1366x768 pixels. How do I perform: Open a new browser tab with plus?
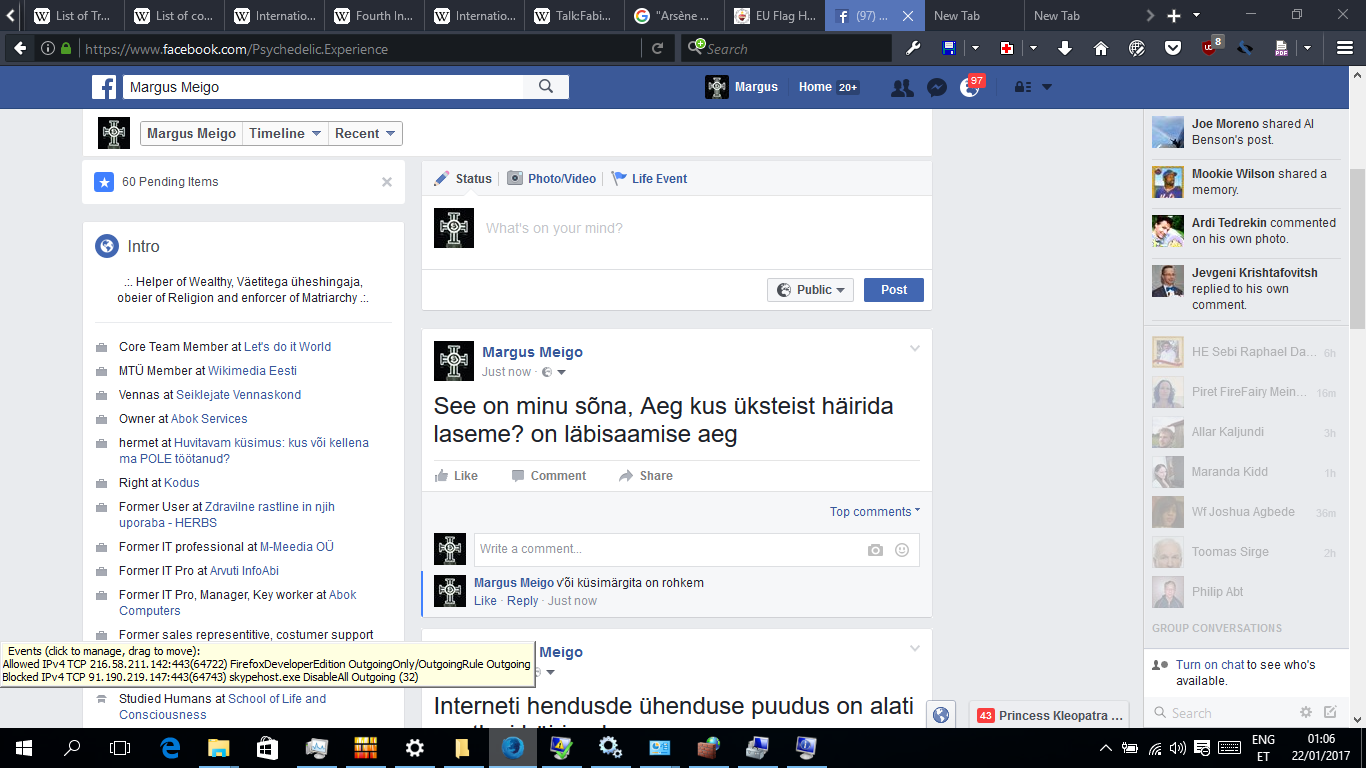click(x=1174, y=16)
